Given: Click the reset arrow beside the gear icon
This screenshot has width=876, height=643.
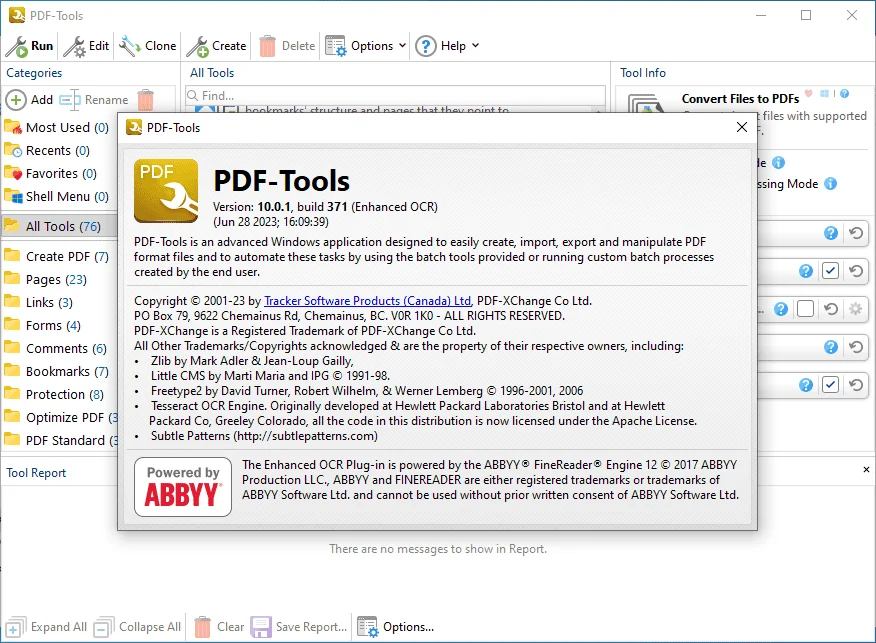Looking at the screenshot, I should point(831,309).
